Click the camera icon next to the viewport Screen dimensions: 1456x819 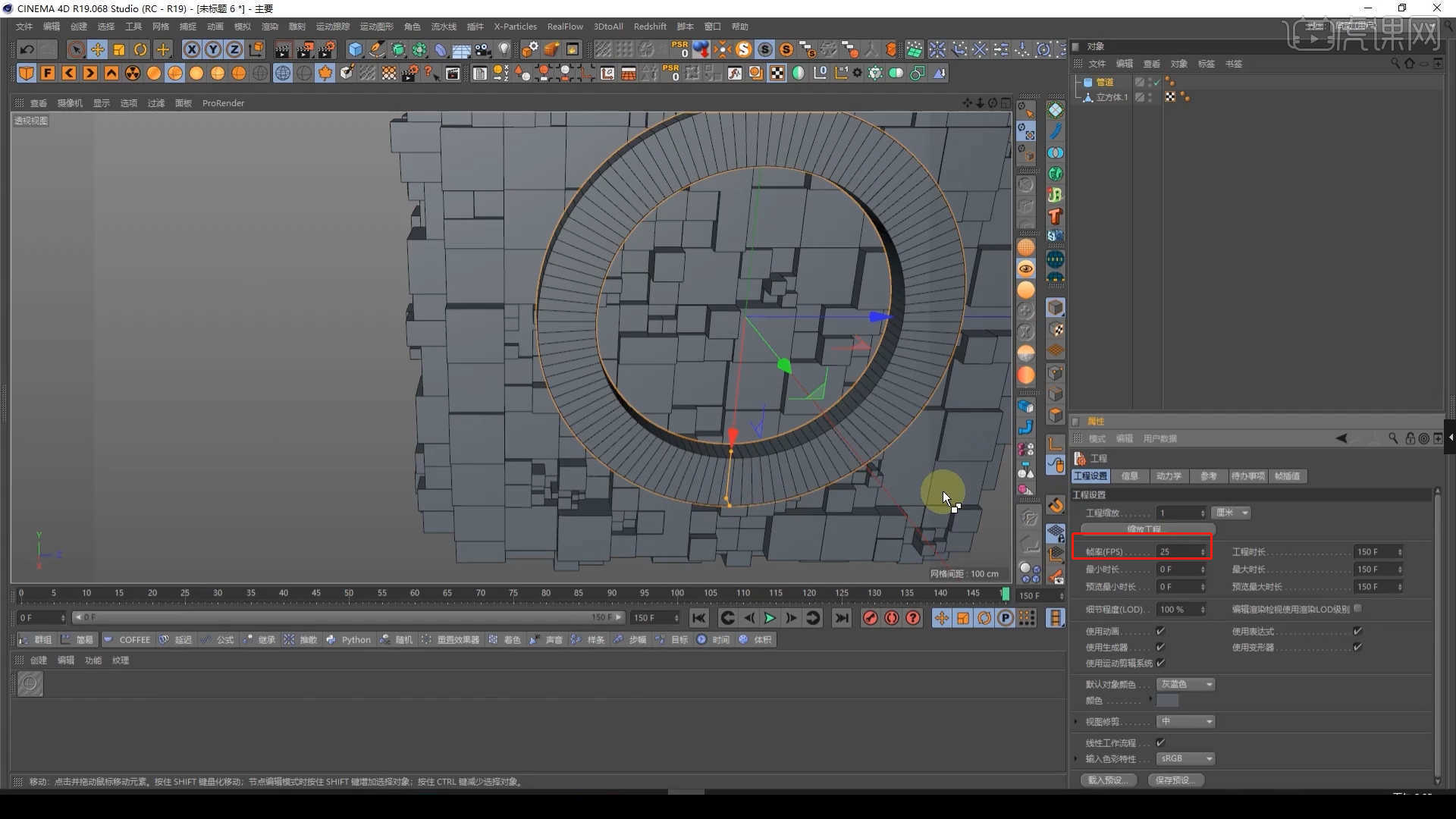(x=70, y=102)
